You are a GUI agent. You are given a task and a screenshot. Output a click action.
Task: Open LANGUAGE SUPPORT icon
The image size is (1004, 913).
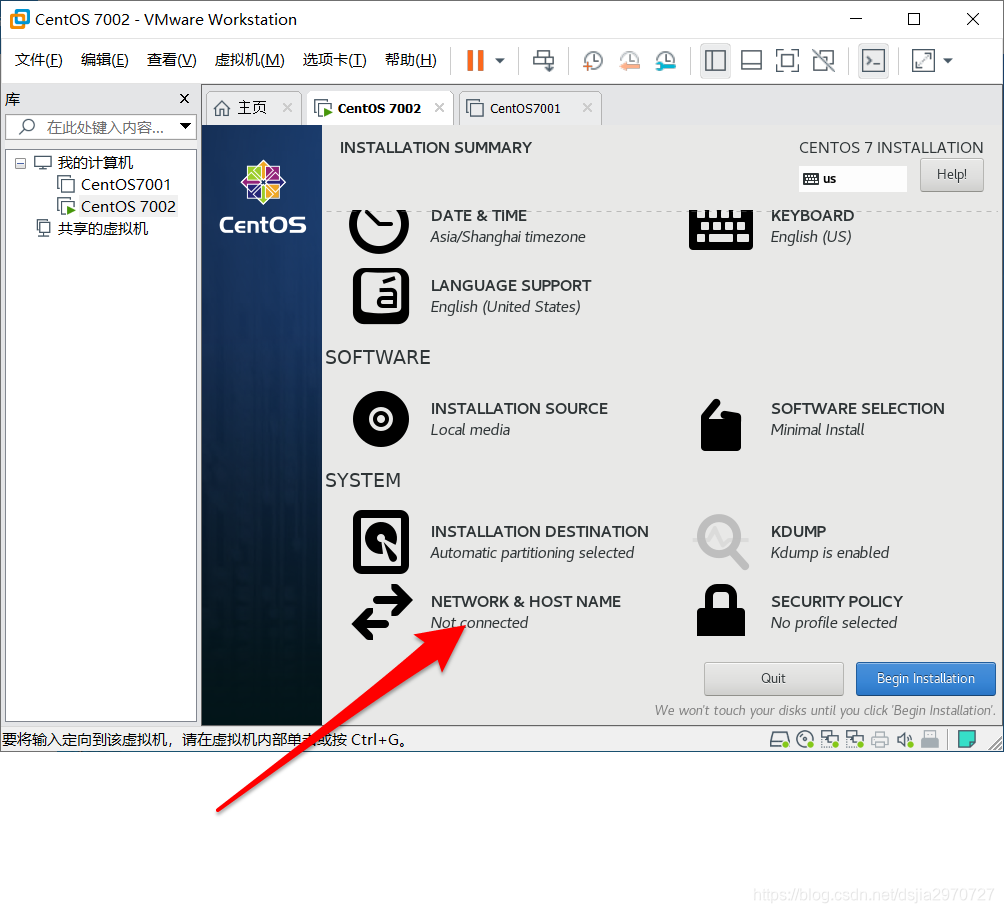(x=381, y=296)
